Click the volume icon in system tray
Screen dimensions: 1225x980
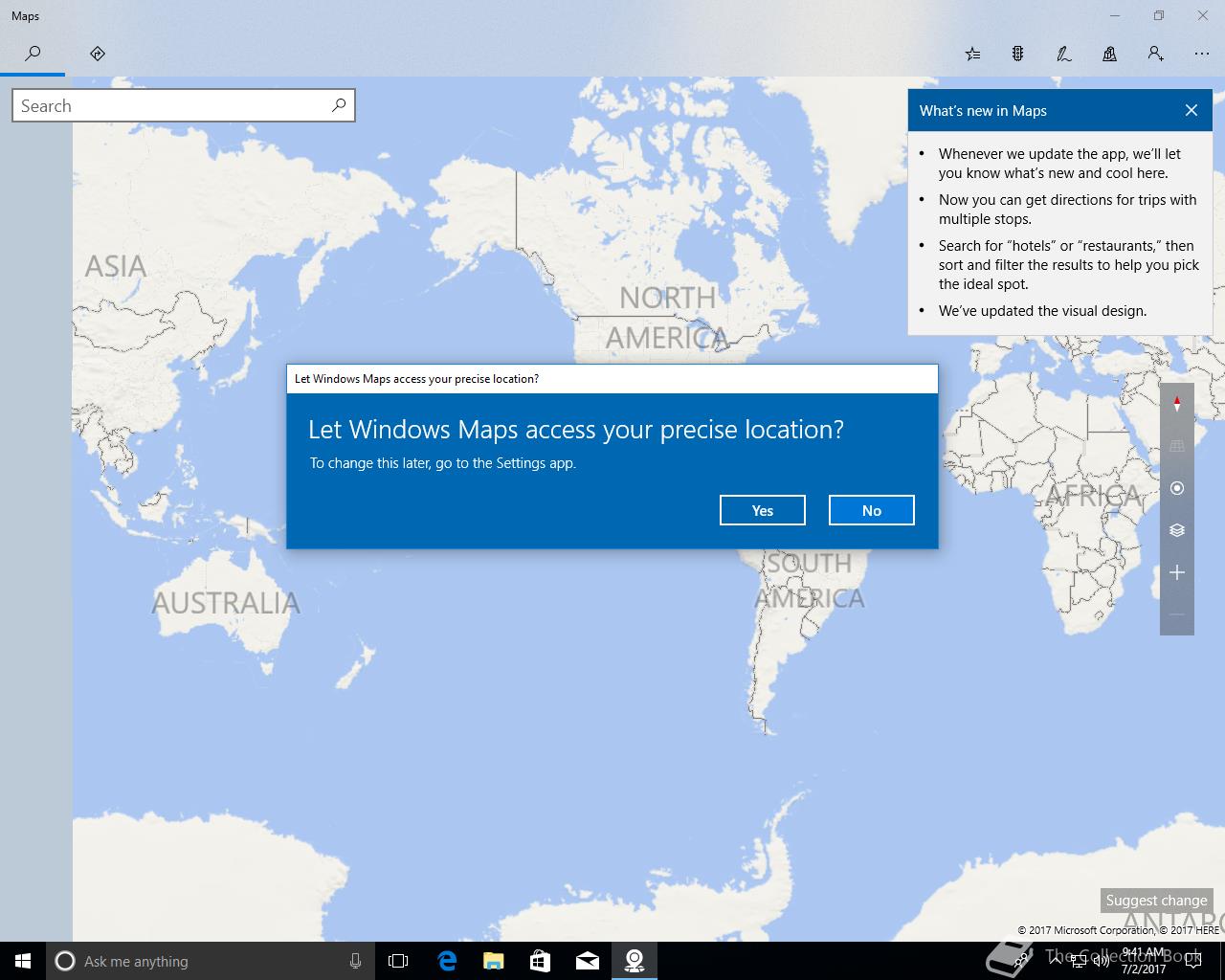click(1101, 961)
